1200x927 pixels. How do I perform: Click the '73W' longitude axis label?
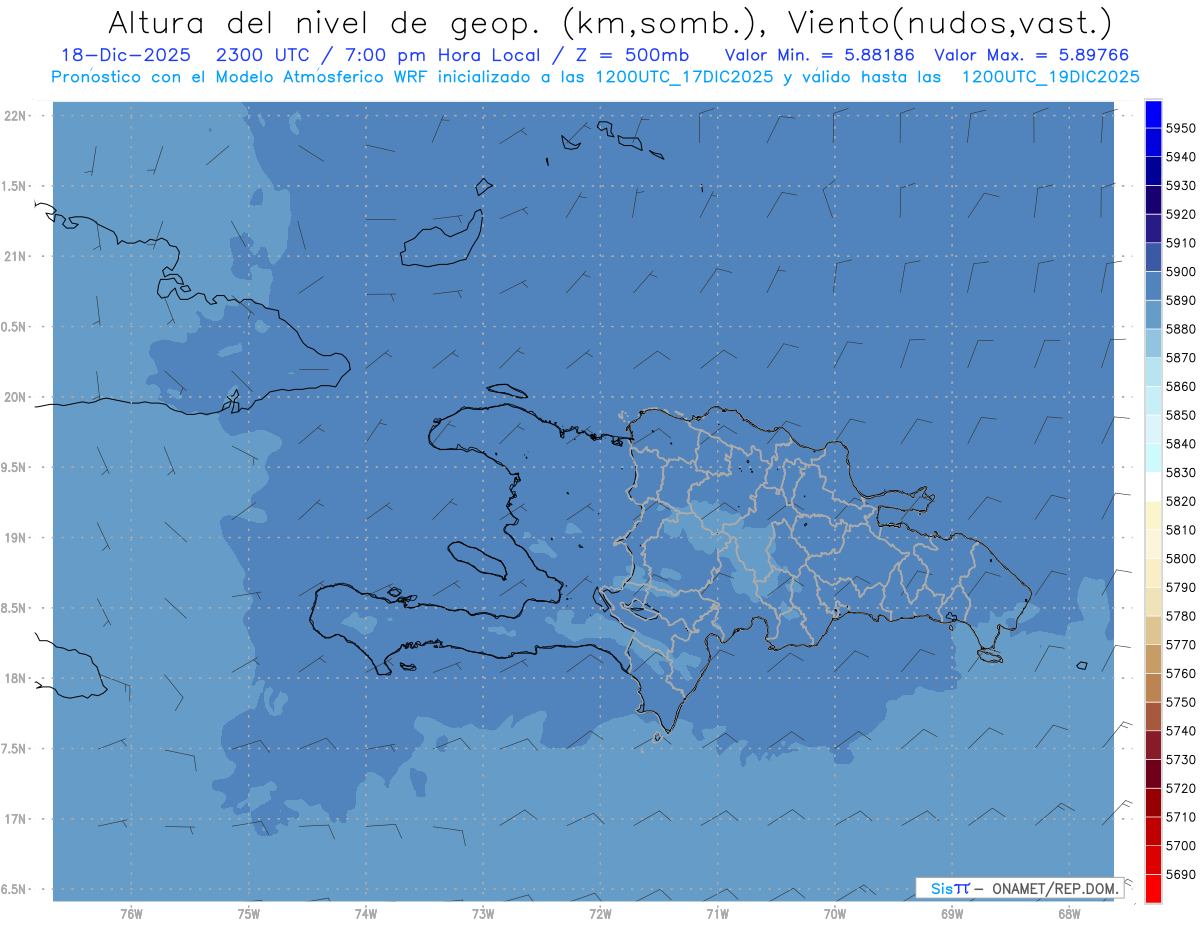point(483,914)
